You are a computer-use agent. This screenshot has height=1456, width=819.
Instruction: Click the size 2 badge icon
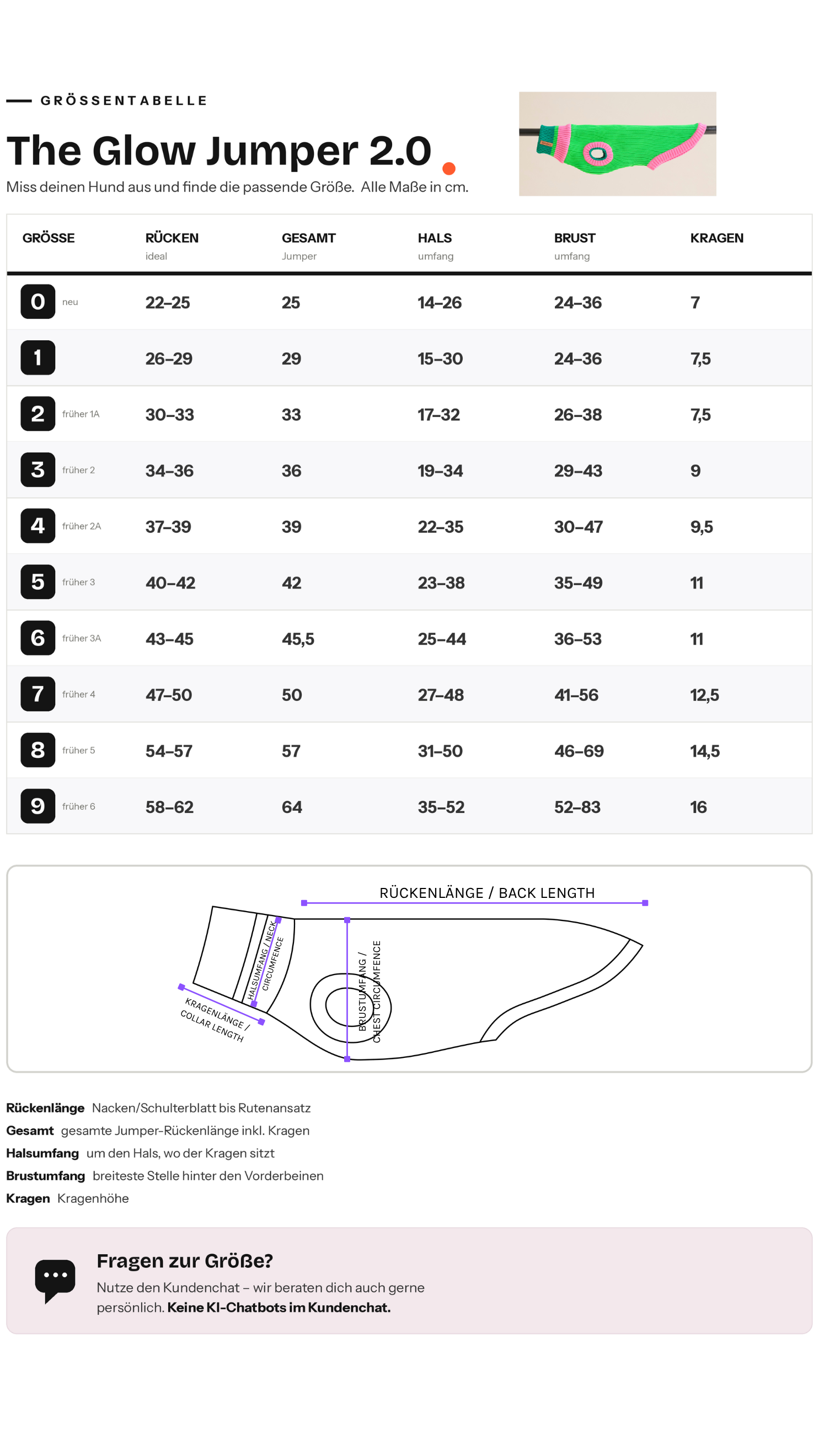tap(38, 414)
